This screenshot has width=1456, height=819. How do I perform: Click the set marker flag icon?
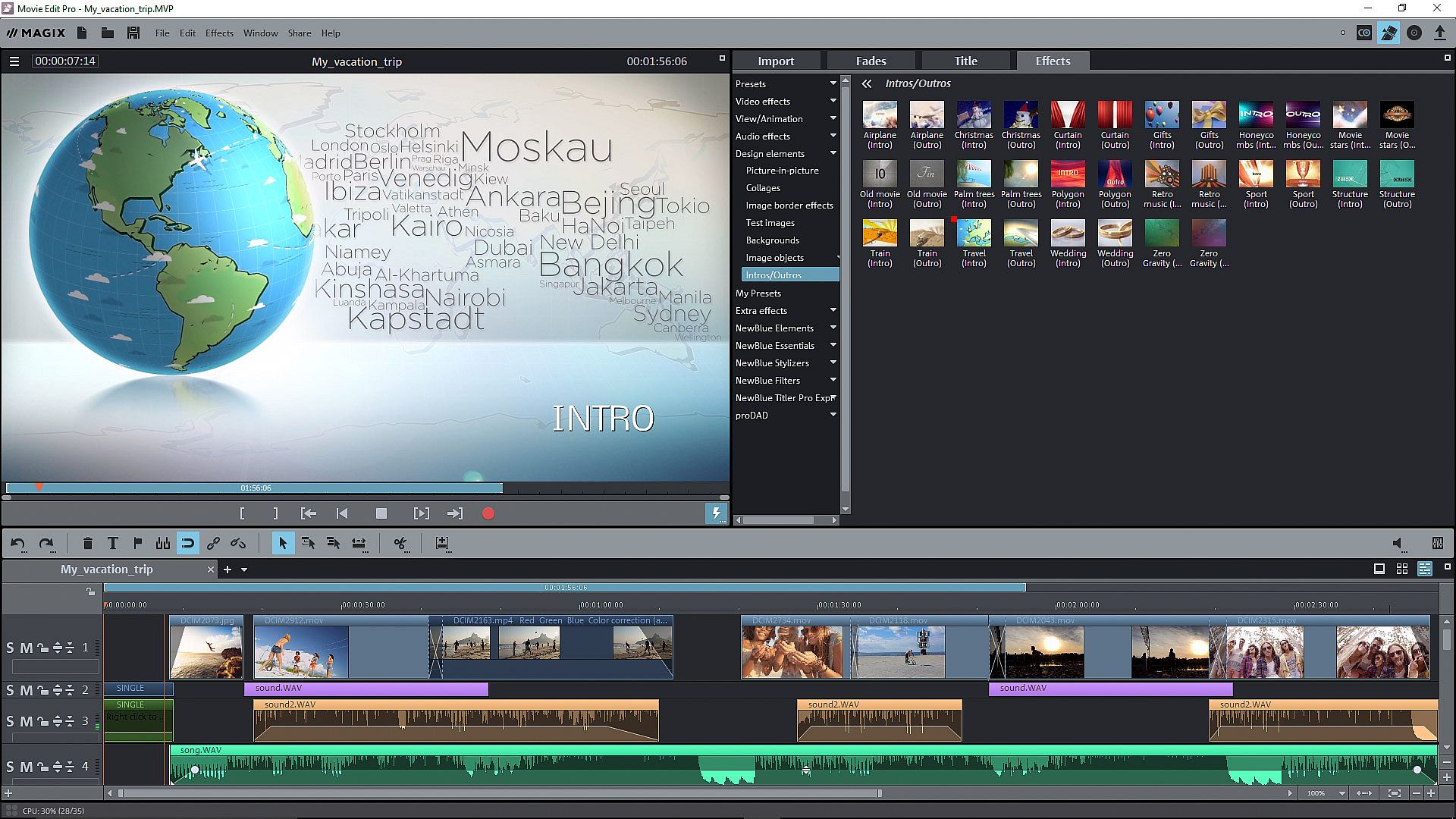click(x=137, y=543)
